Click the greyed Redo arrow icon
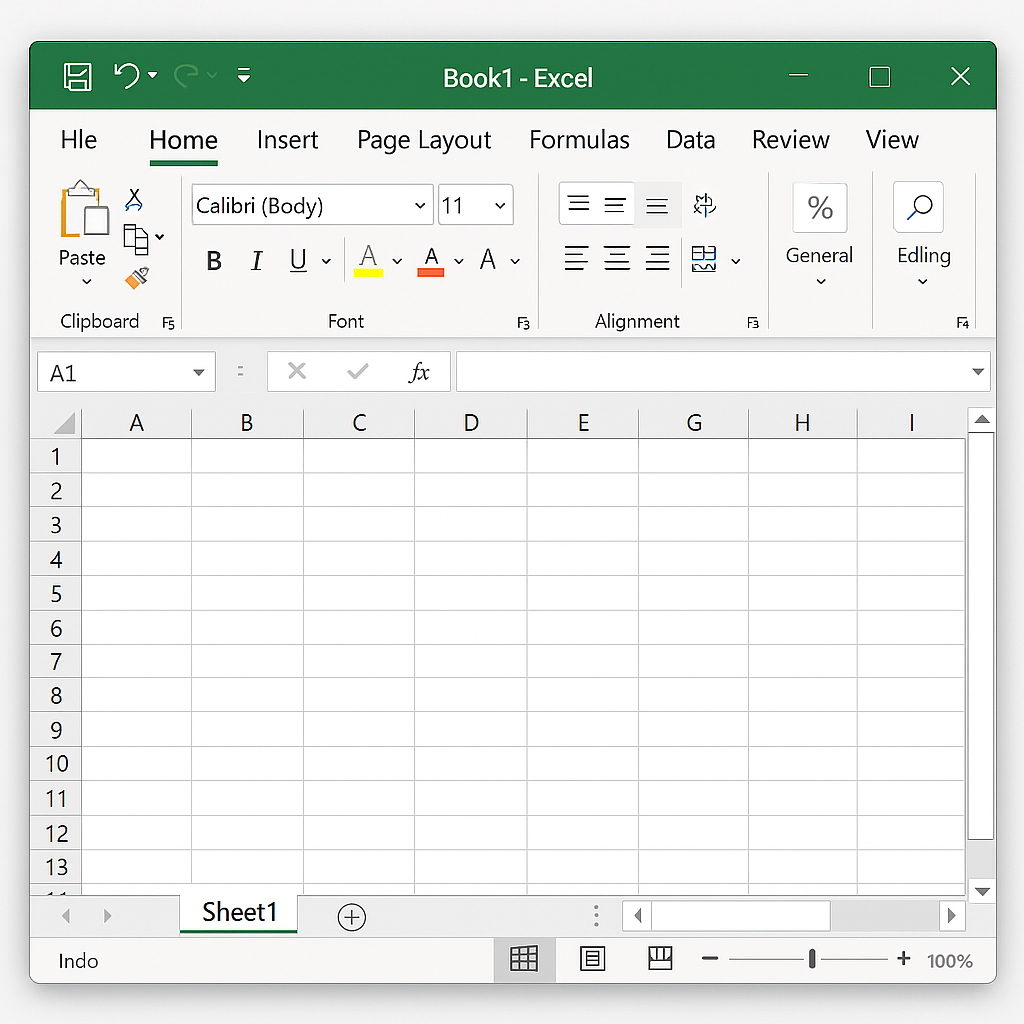Image resolution: width=1024 pixels, height=1024 pixels. (186, 76)
